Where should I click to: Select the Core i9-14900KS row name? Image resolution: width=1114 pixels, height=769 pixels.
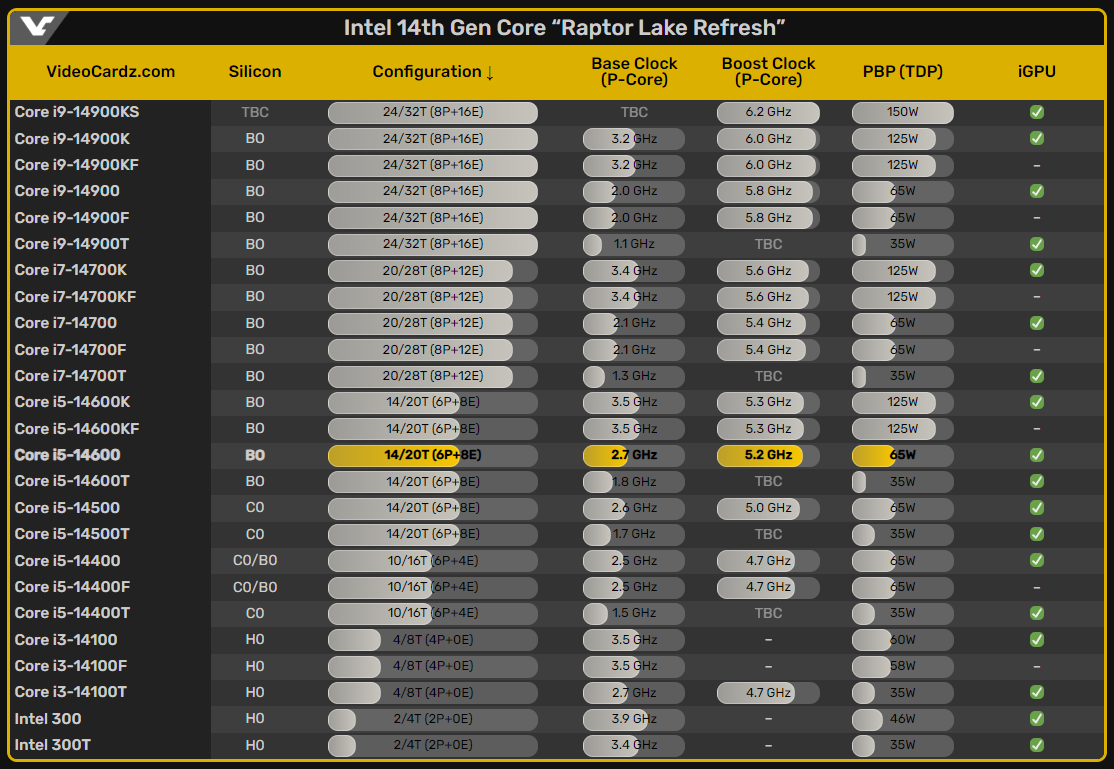[x=77, y=112]
